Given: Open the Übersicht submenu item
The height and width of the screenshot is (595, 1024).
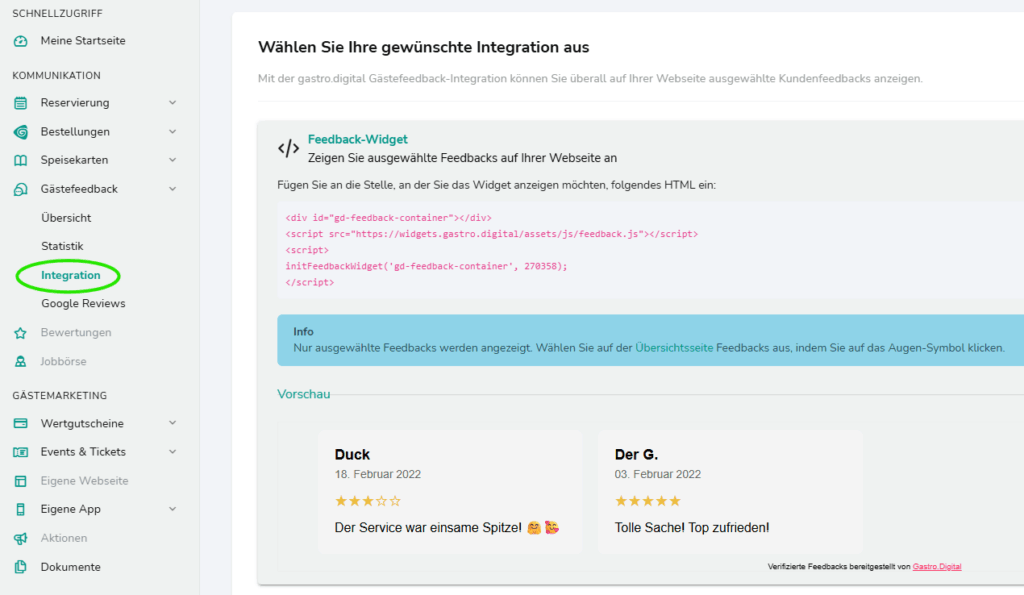Looking at the screenshot, I should click(66, 218).
